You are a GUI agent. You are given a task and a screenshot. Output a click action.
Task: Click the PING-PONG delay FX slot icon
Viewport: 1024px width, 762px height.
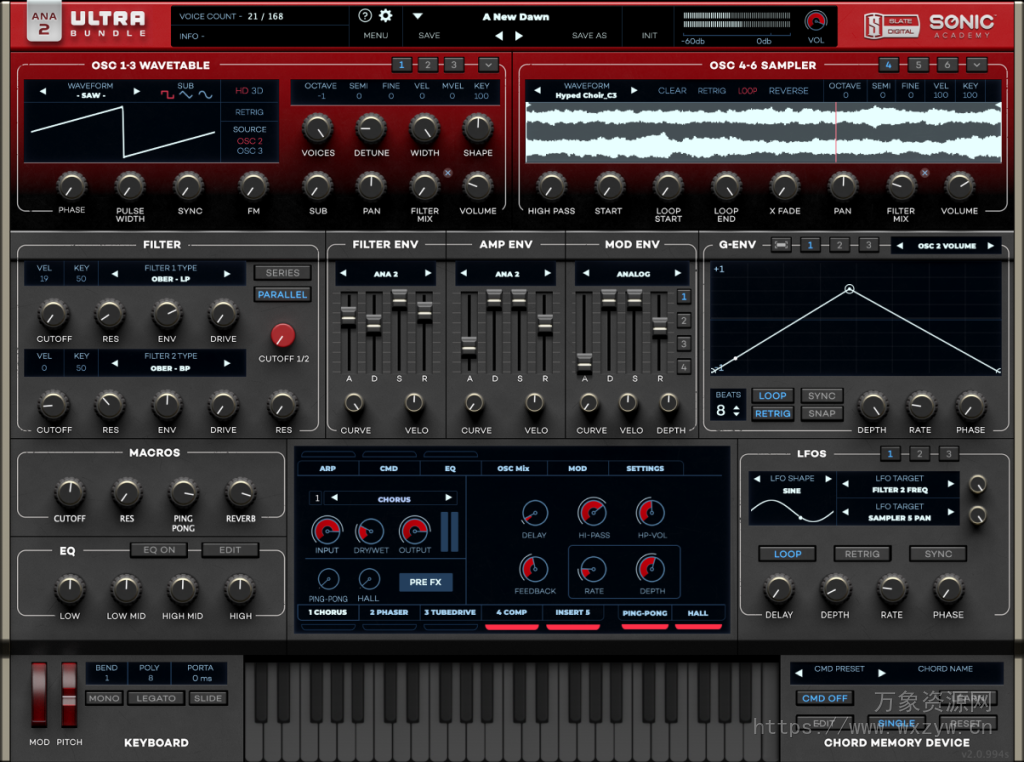(x=644, y=613)
